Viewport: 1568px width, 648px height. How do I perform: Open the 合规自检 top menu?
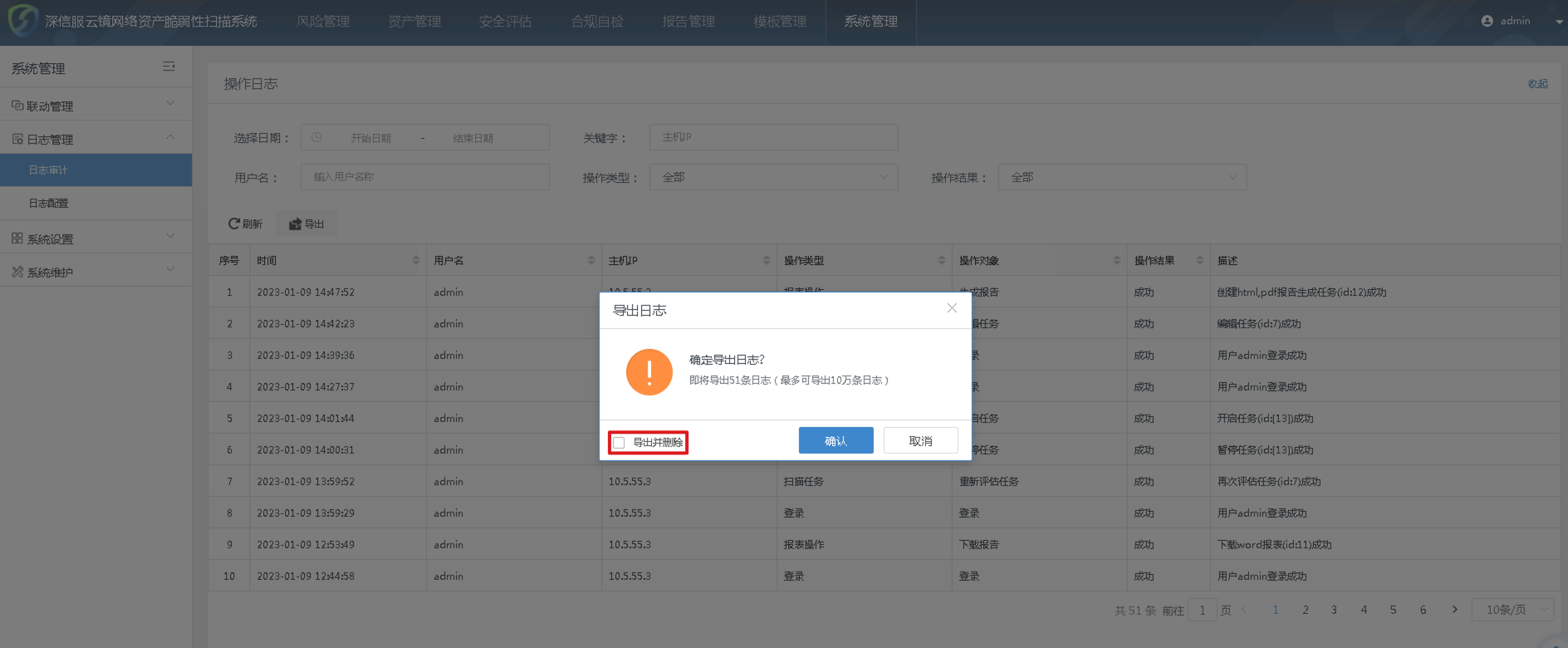[x=597, y=22]
